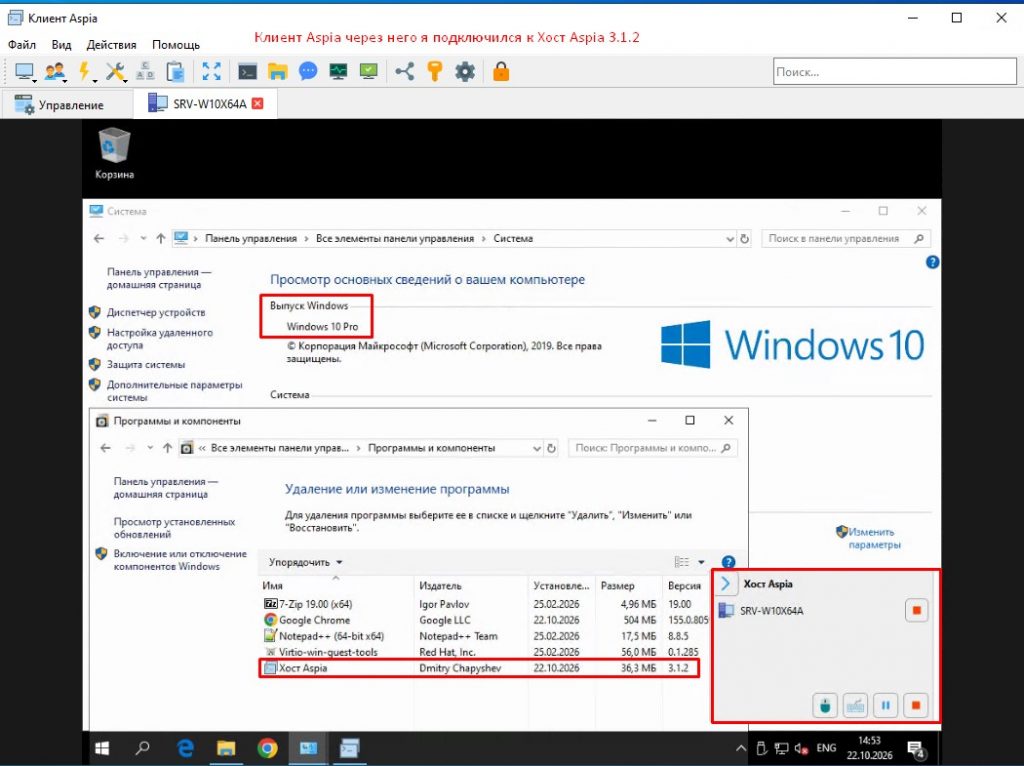The width and height of the screenshot is (1024, 766).
Task: Open Microsoft Edge from the remote taskbar
Action: [x=185, y=748]
